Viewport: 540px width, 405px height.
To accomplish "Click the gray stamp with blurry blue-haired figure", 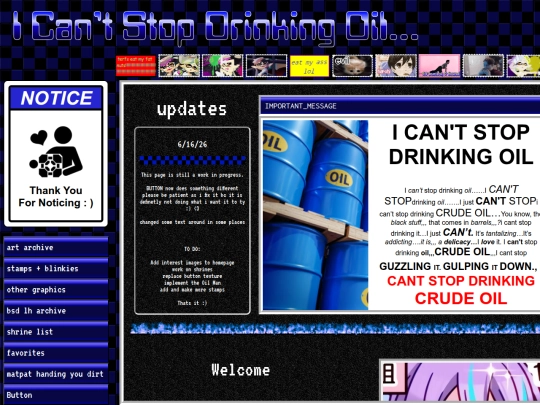I will [483, 65].
